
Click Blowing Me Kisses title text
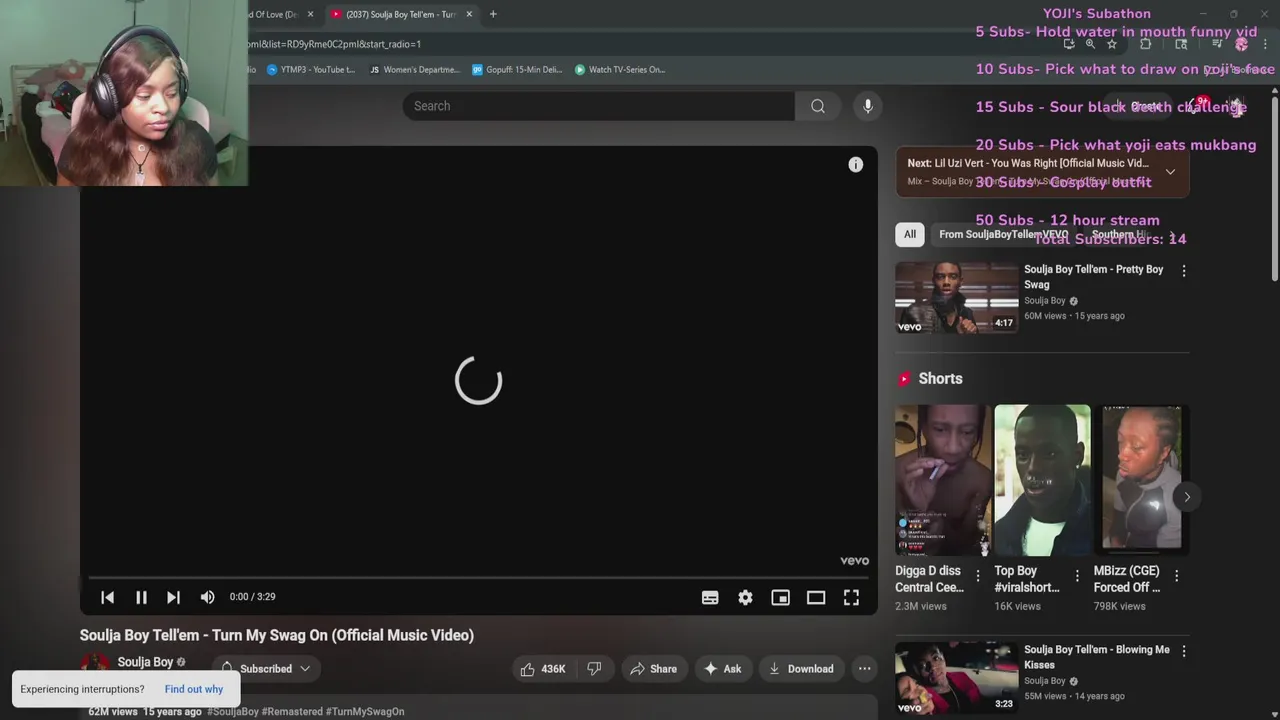point(1096,657)
